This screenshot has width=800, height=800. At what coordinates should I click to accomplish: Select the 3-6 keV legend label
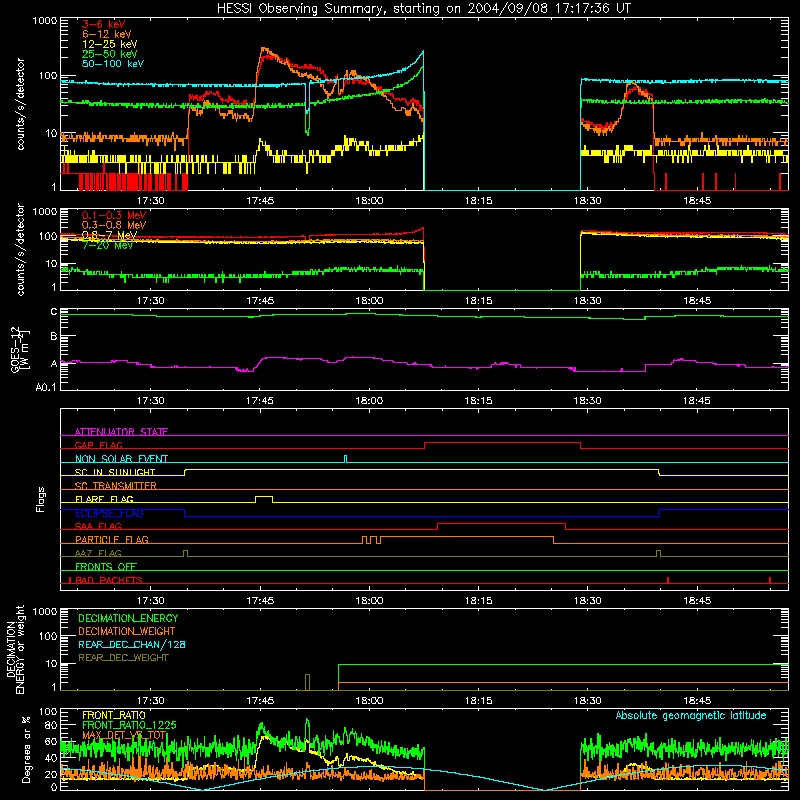[104, 24]
